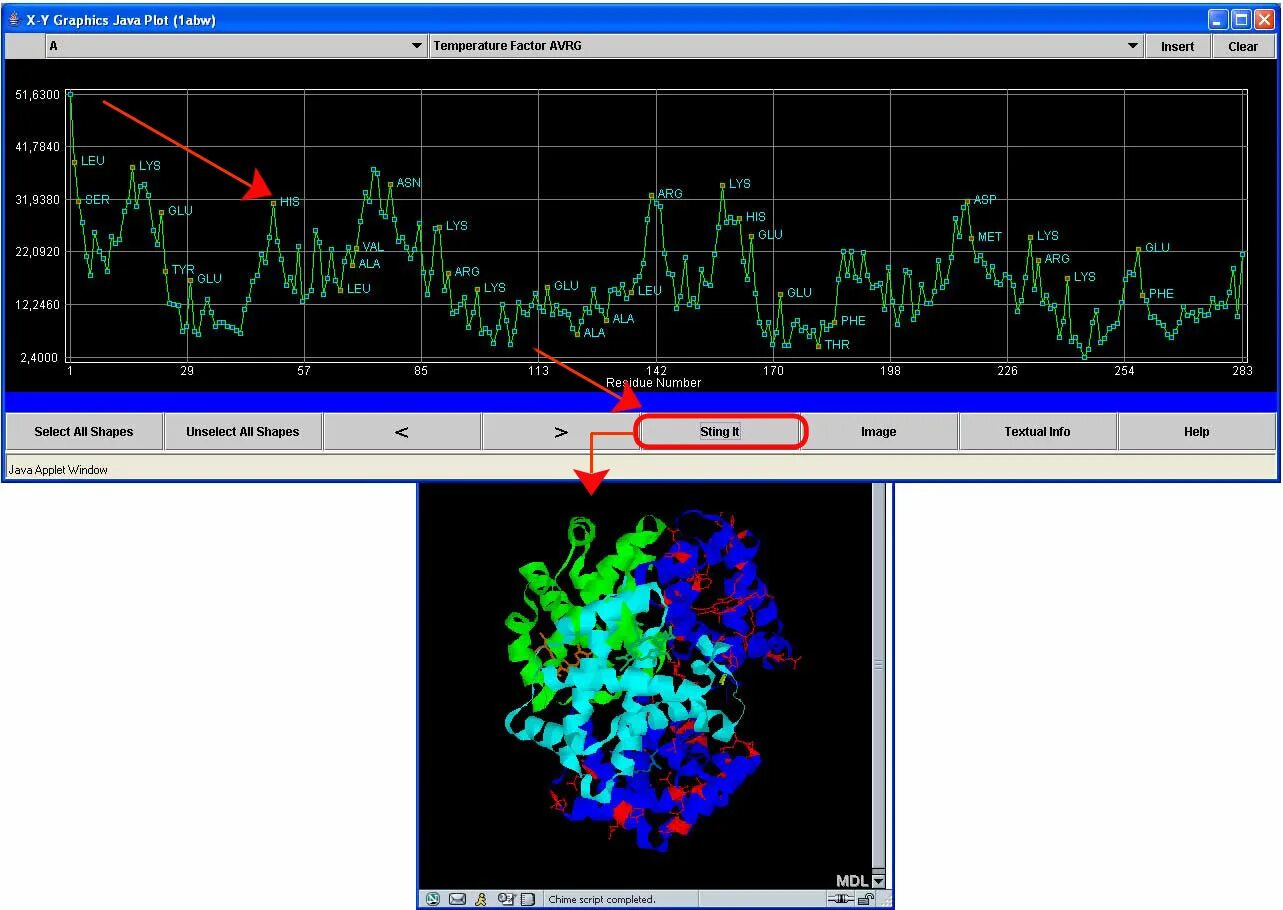Click the Sting It button

tap(720, 432)
